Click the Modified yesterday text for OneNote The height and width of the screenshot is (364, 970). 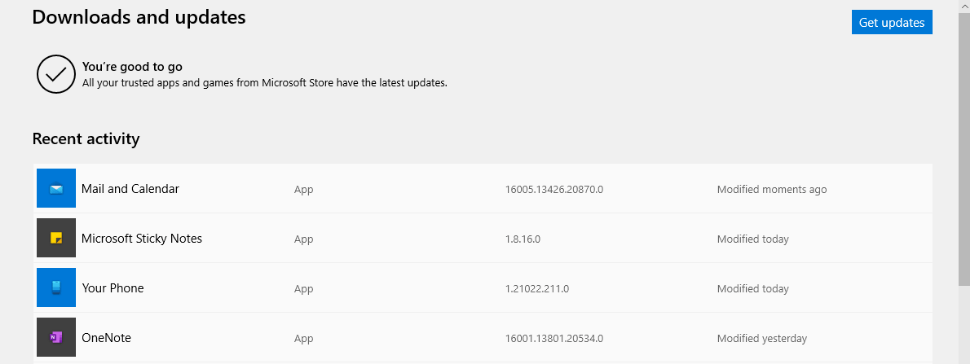pyautogui.click(x=762, y=339)
